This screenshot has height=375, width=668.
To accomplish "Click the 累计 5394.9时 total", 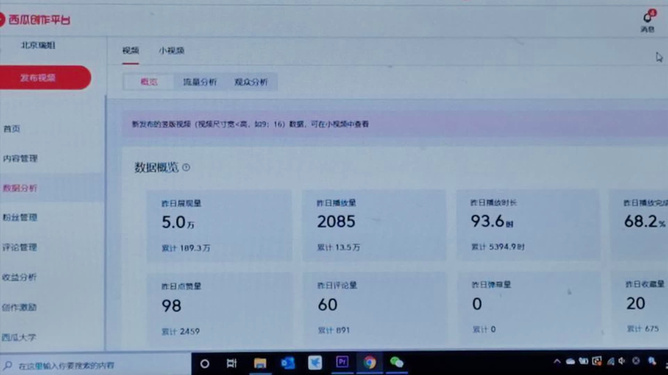I will [498, 247].
